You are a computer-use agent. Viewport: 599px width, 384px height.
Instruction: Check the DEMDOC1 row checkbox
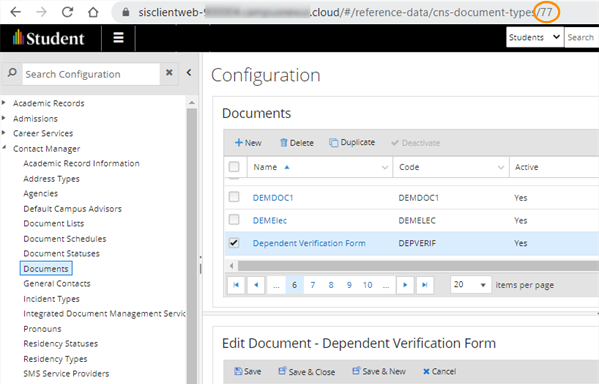point(234,197)
